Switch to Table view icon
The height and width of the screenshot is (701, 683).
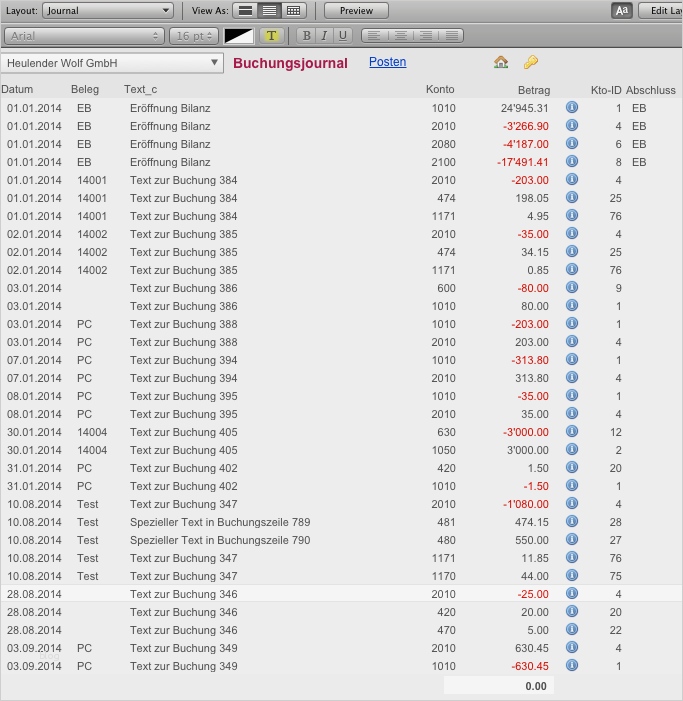(294, 11)
